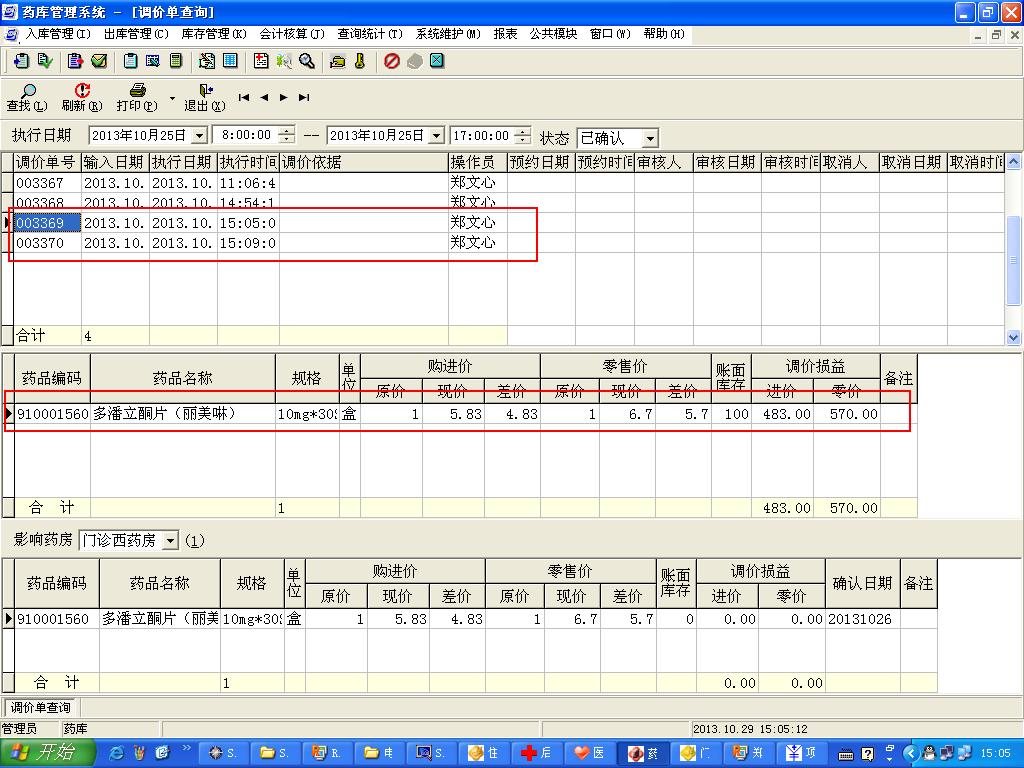The width and height of the screenshot is (1024, 768).
Task: Open 入库管理(I) menu
Action: tap(58, 34)
